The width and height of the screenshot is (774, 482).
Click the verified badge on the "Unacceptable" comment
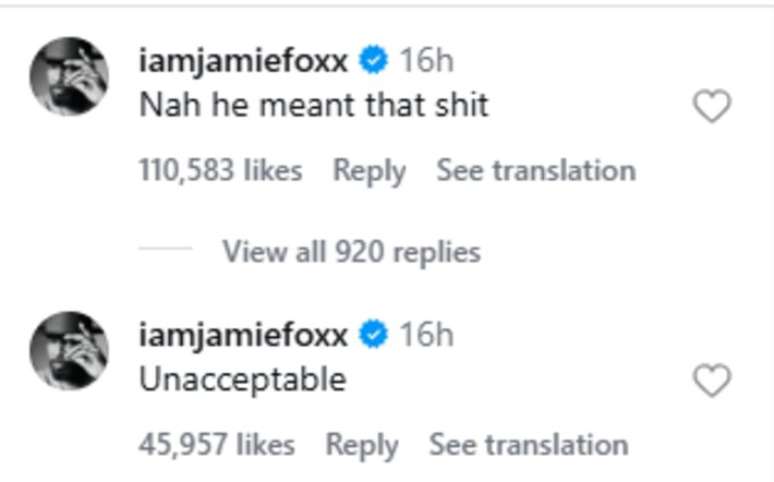tap(374, 335)
